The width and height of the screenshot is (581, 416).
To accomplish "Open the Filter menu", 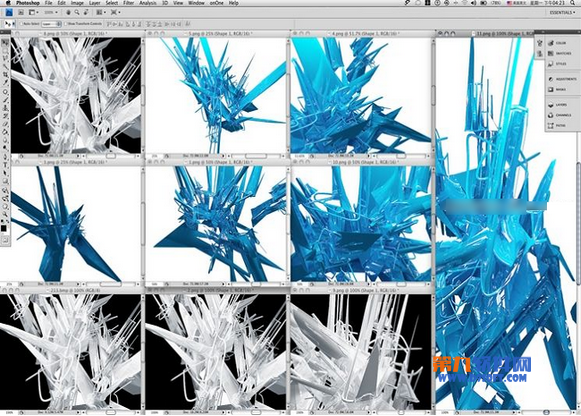I will click(x=129, y=3).
